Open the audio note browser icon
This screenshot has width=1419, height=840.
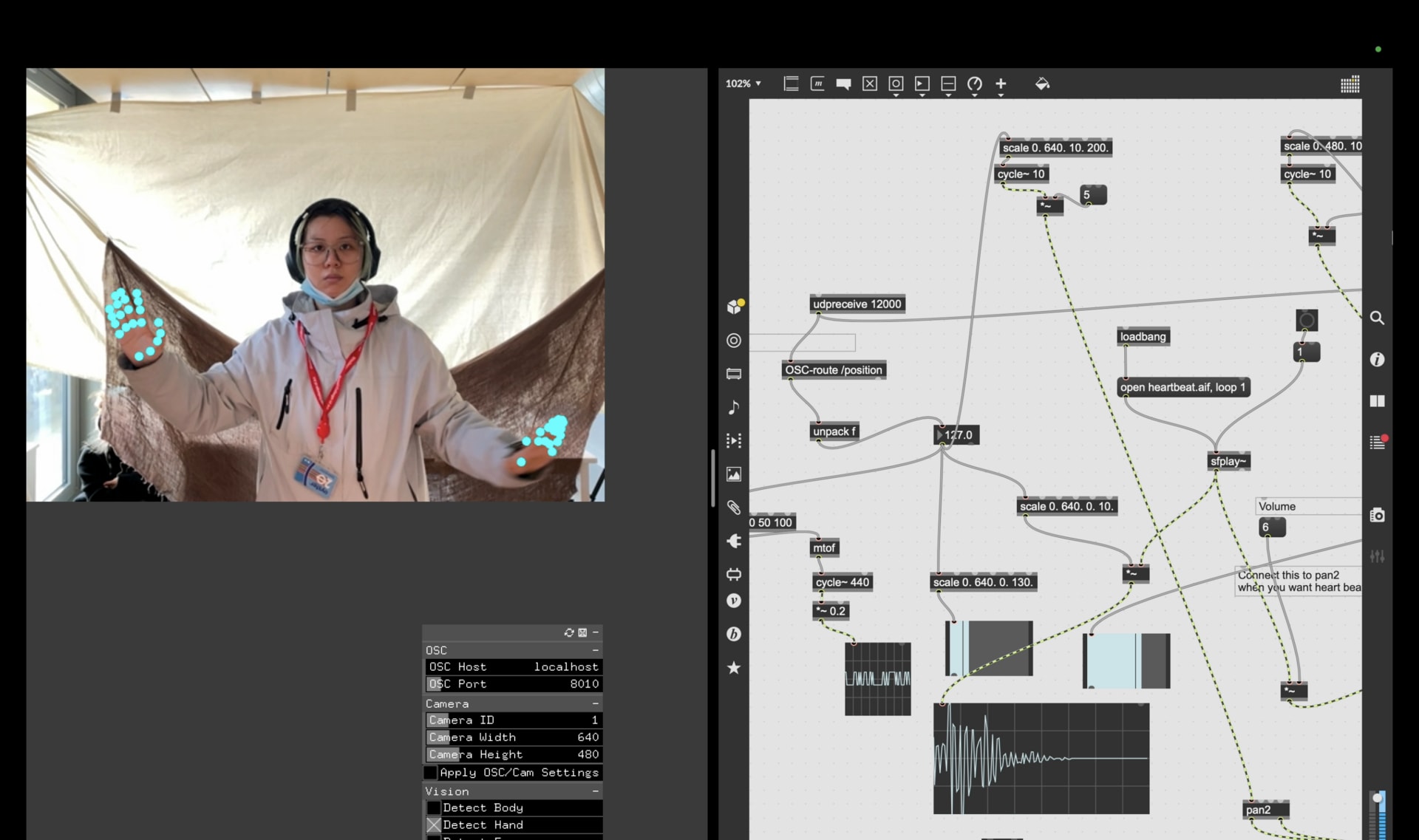[x=734, y=407]
